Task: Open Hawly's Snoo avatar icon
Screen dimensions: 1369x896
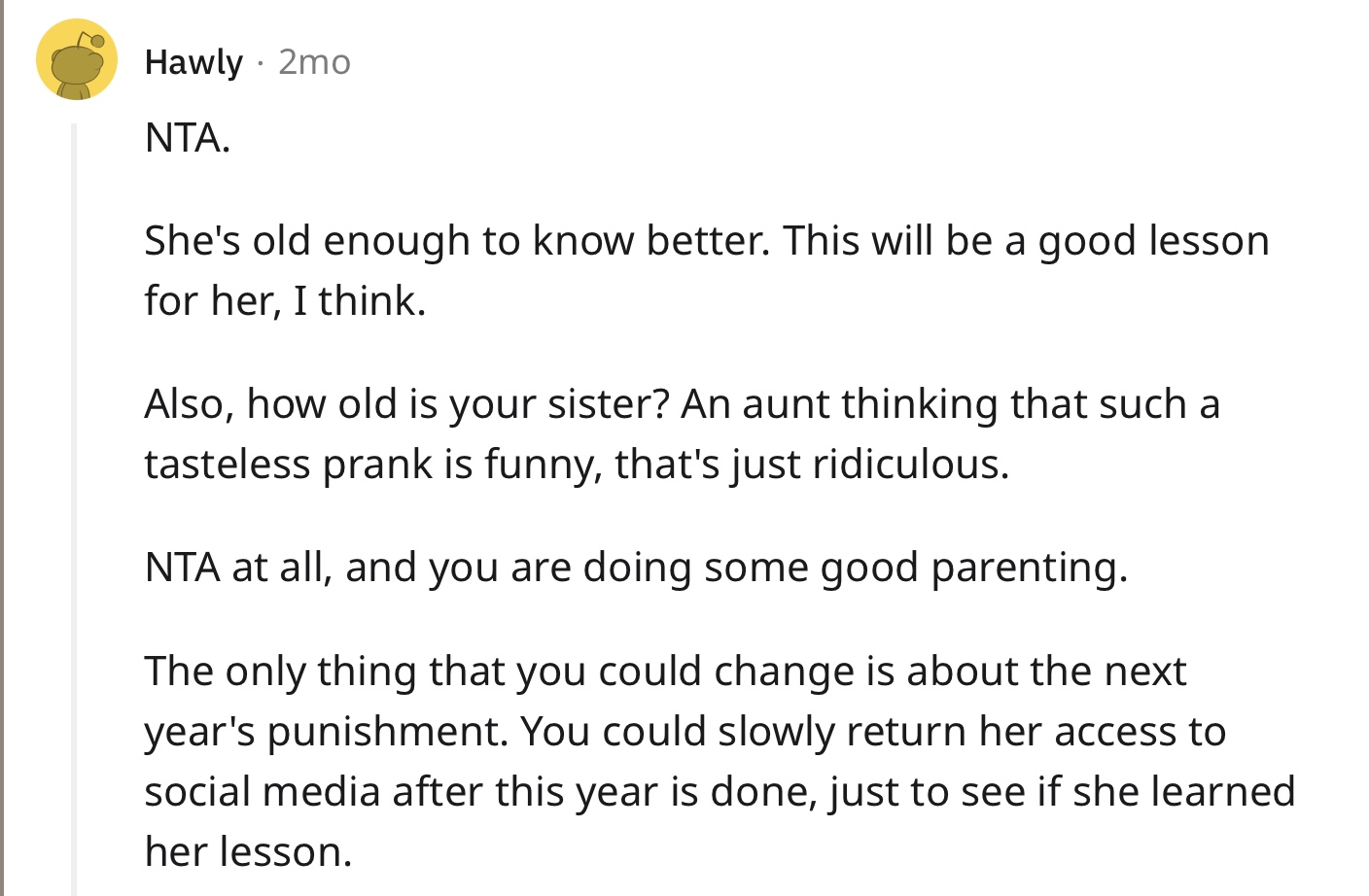Action: (x=77, y=60)
